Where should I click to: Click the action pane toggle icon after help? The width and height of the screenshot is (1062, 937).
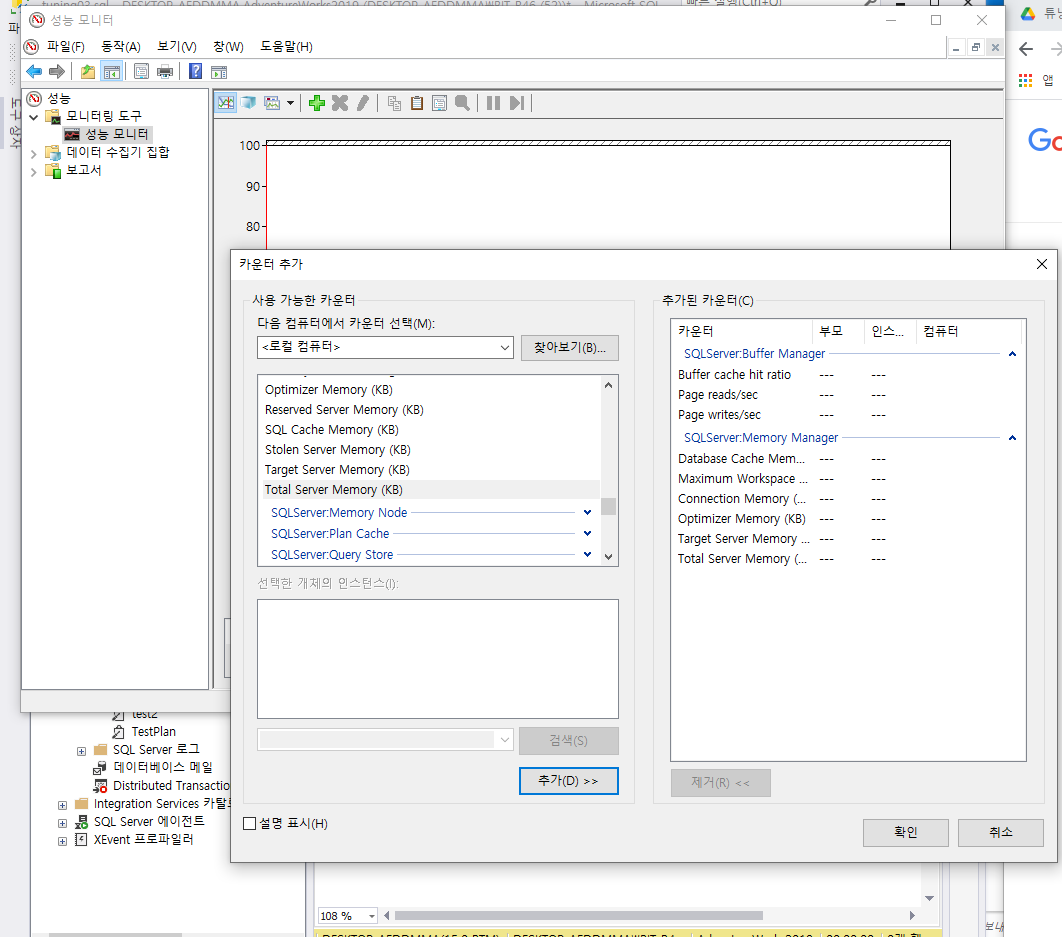(219, 72)
